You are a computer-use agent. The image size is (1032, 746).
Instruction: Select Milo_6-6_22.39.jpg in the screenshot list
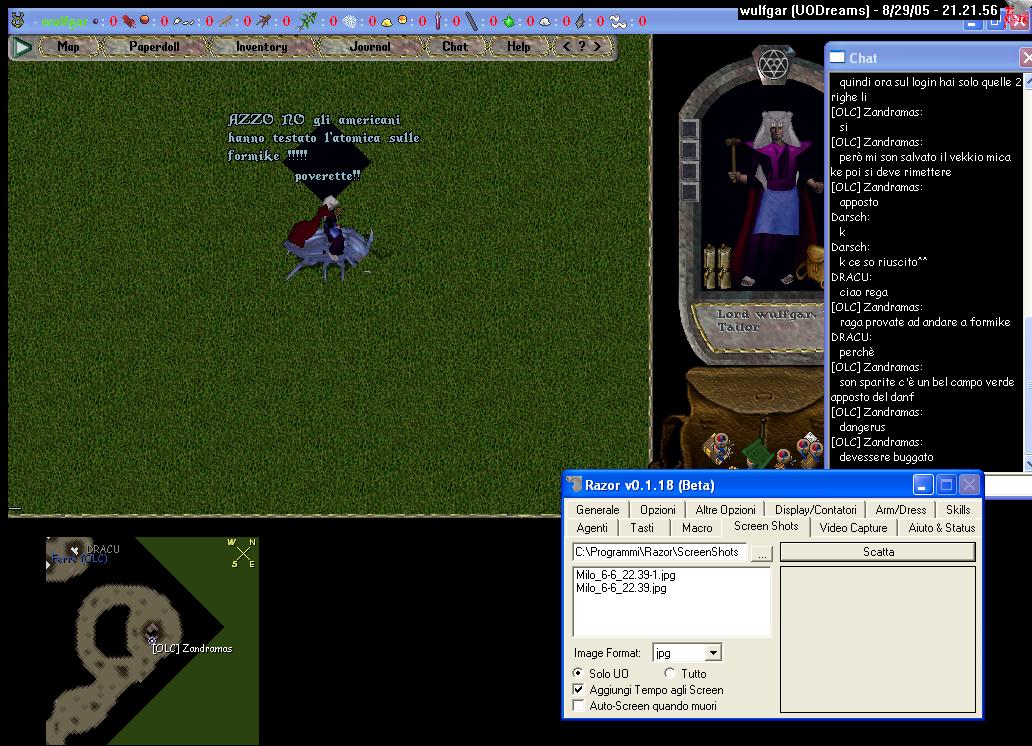tap(621, 588)
